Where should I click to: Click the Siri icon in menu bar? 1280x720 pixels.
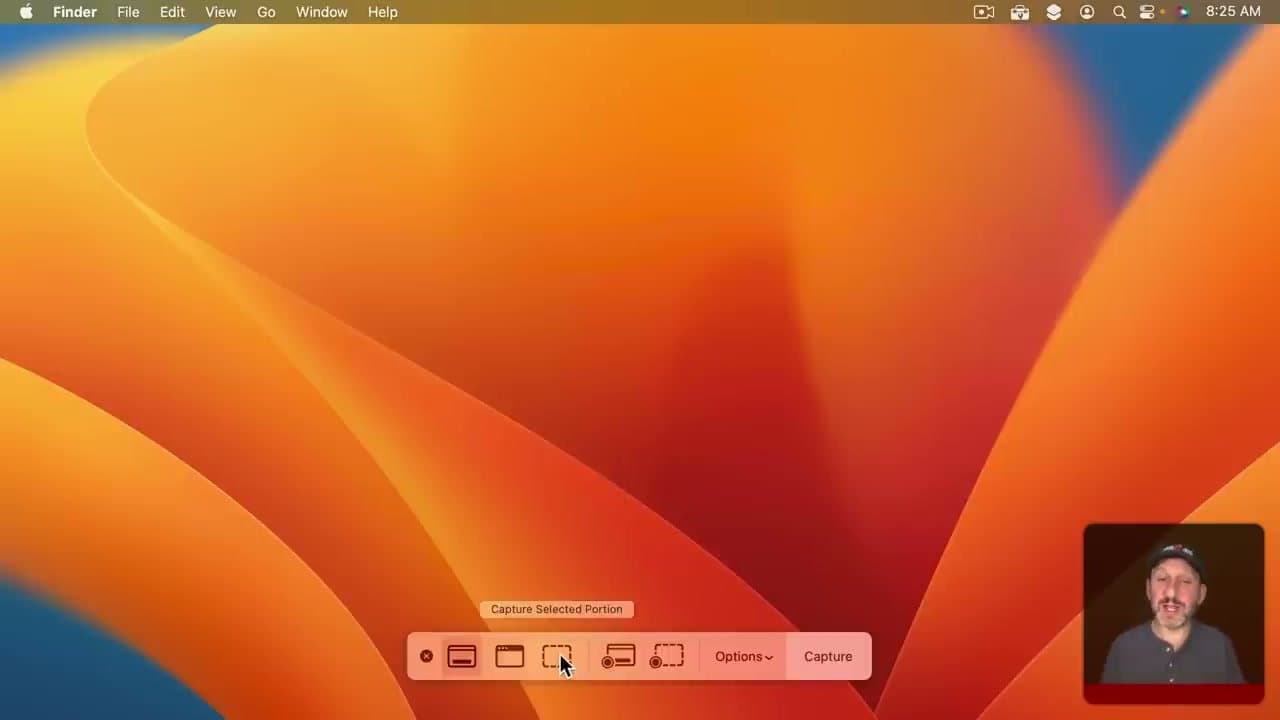(x=1183, y=12)
